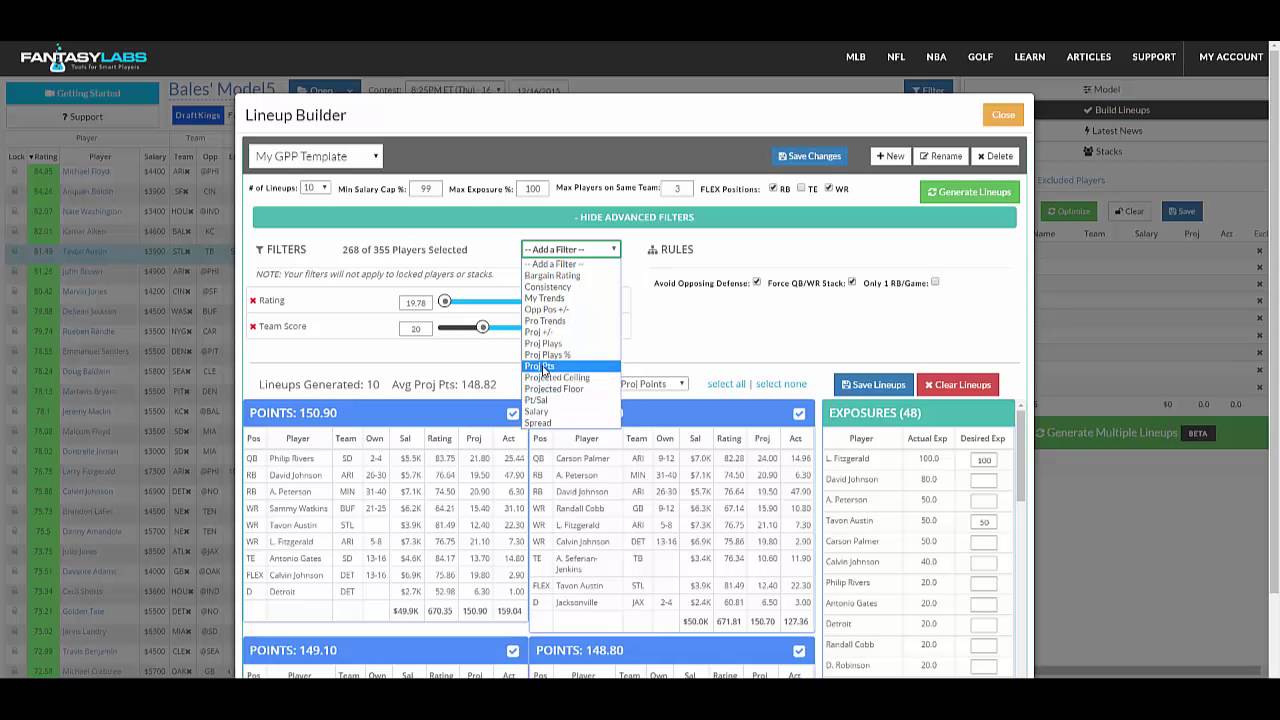Screen dimensions: 1280x720
Task: Select Projected Ceiling filter option
Action: (557, 378)
